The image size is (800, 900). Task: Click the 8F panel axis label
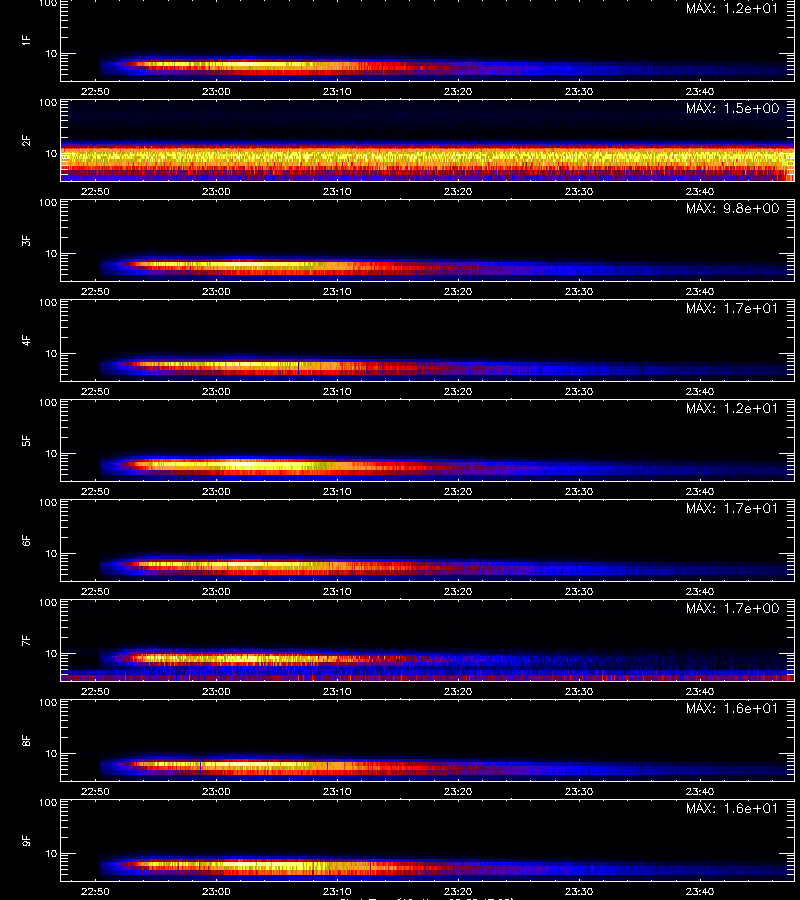pos(26,740)
